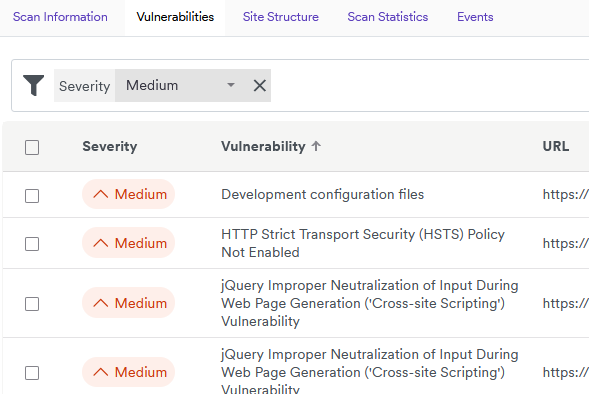Open HTTP Strict Transport Security vulnerability entry
This screenshot has width=589, height=394.
[363, 243]
